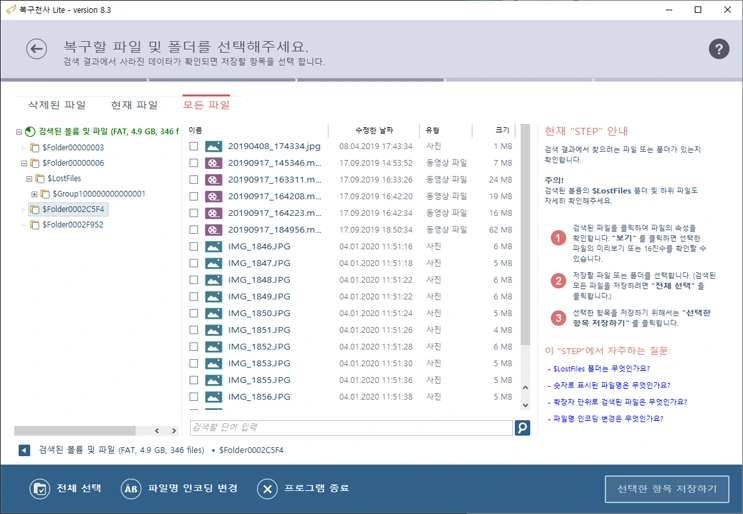Image resolution: width=743 pixels, height=514 pixels.
Task: Click the 선택한 항목 저장하기 button
Action: [x=667, y=489]
